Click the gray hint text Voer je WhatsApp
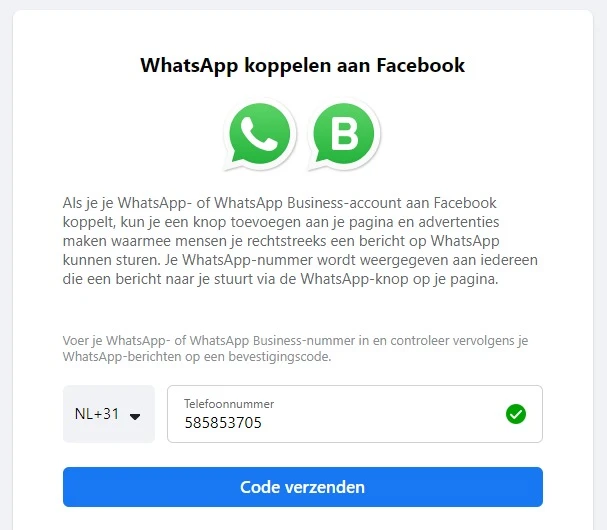Viewport: 607px width, 530px height. (x=295, y=348)
